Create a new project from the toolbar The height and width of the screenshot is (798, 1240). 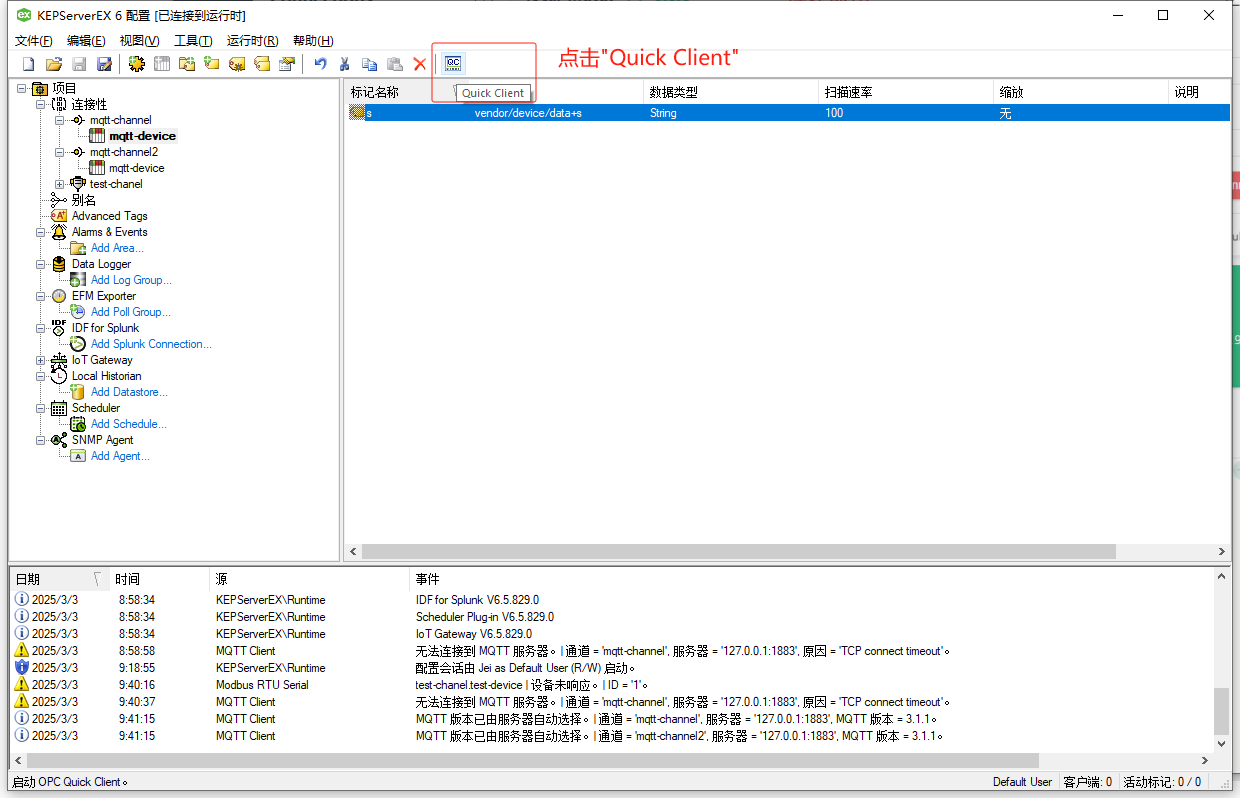tap(28, 64)
